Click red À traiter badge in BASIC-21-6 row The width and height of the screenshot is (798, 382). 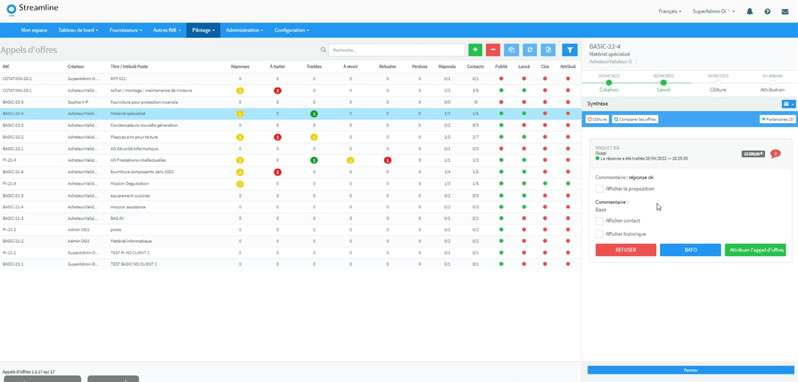[x=277, y=172]
